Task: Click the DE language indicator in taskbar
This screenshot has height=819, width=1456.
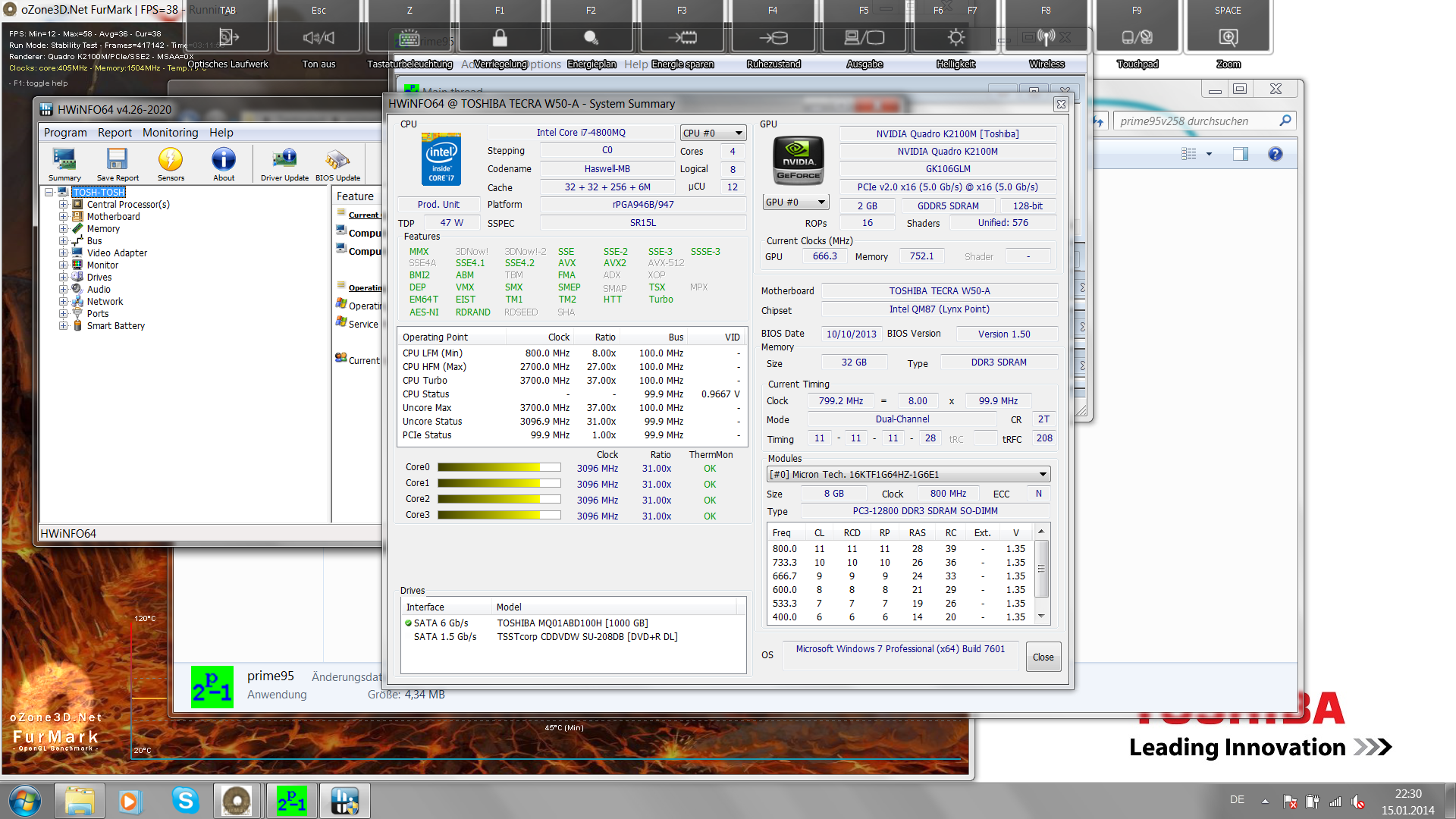Action: click(1237, 799)
